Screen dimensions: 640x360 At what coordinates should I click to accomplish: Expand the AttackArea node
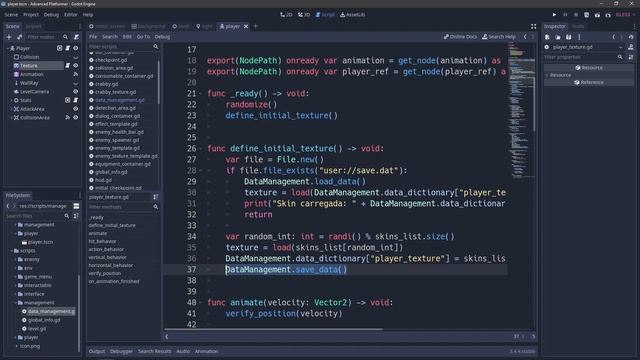coord(11,109)
